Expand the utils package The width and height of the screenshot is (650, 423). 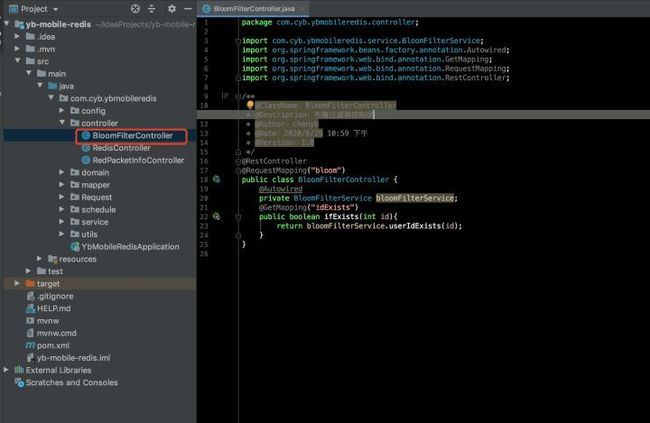62,234
